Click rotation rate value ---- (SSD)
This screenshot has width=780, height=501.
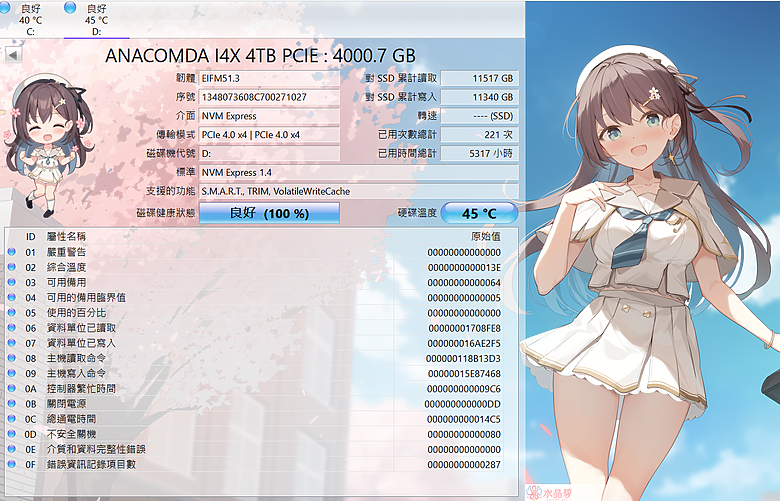pos(480,116)
